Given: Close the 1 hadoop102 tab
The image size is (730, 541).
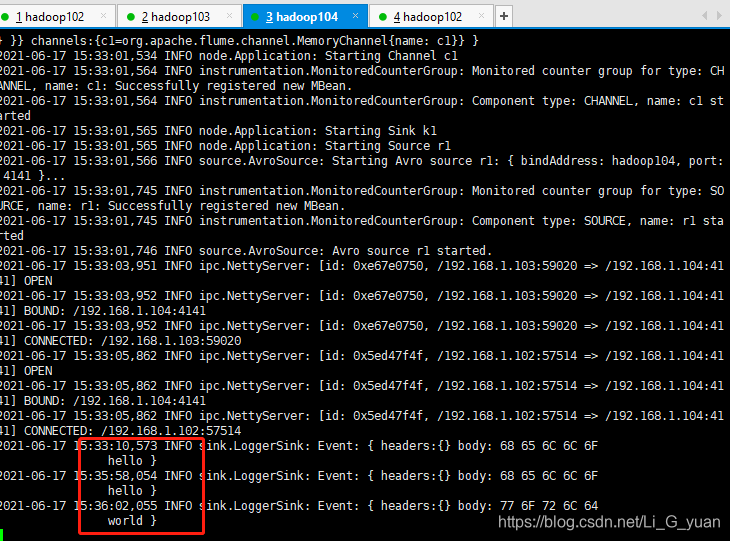Looking at the screenshot, I should coord(103,16).
